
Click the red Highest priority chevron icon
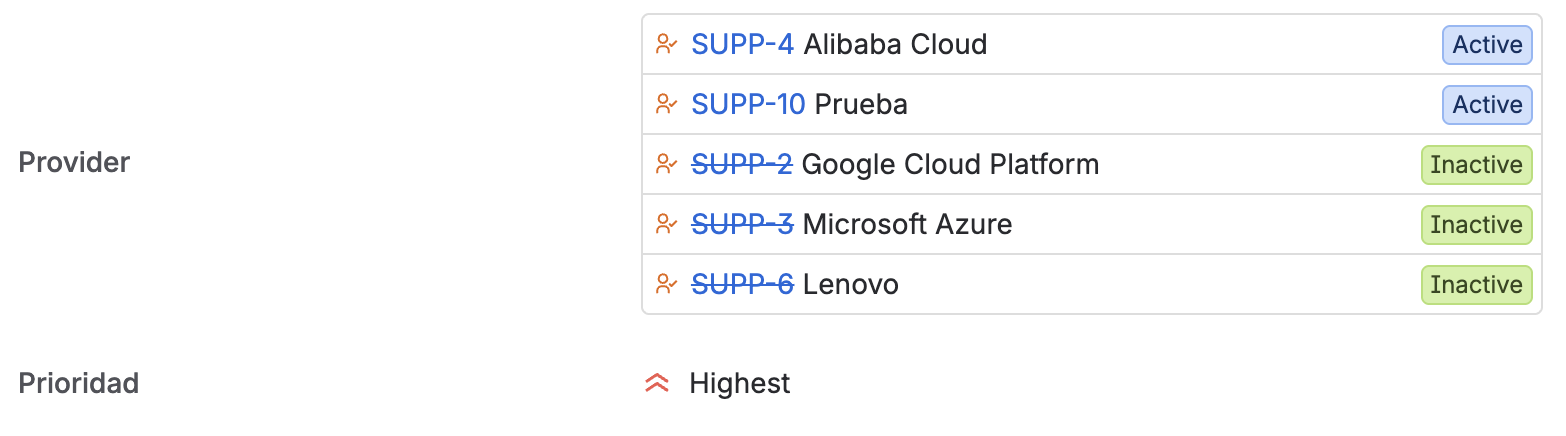[657, 383]
